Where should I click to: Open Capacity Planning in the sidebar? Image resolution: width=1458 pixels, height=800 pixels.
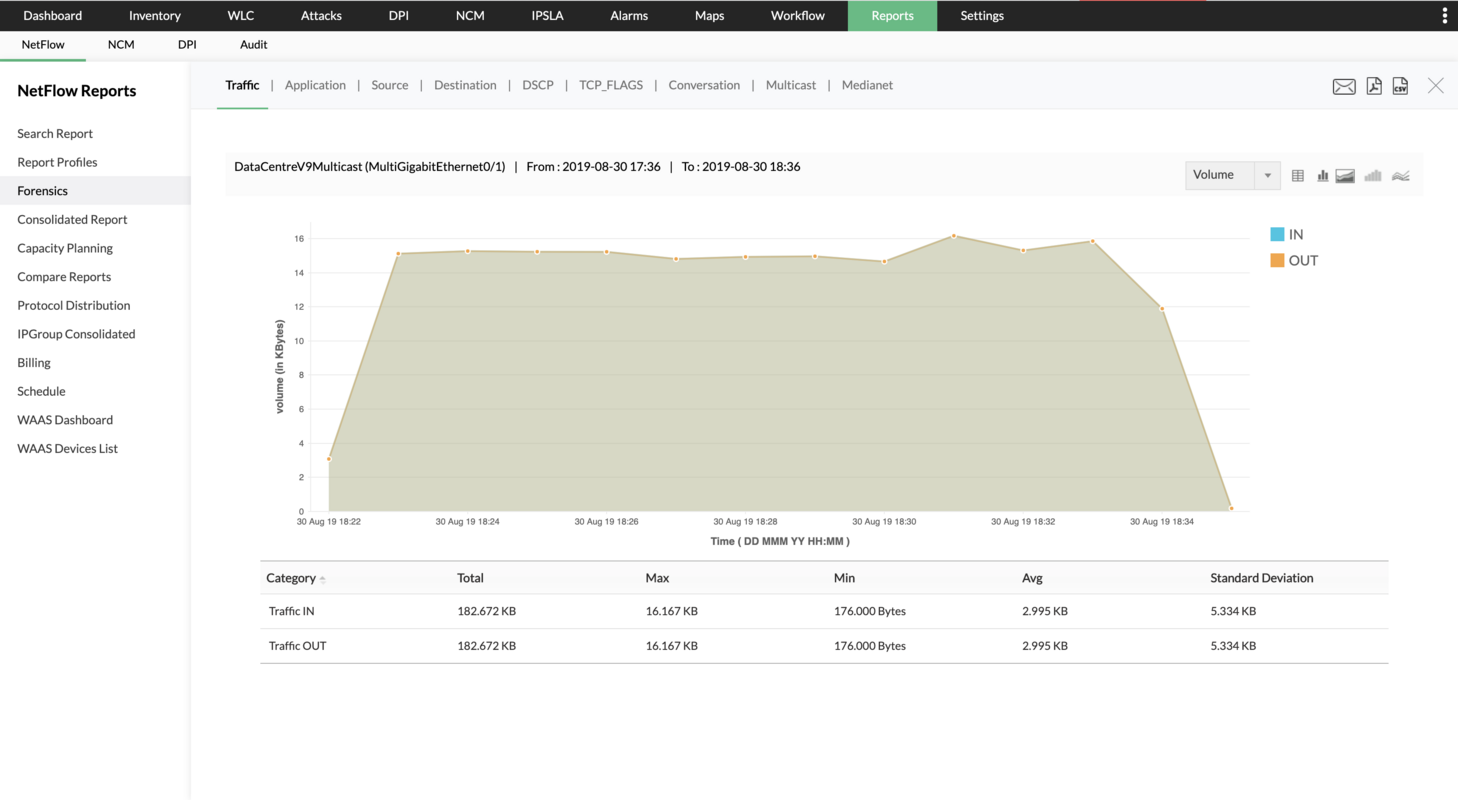point(65,248)
